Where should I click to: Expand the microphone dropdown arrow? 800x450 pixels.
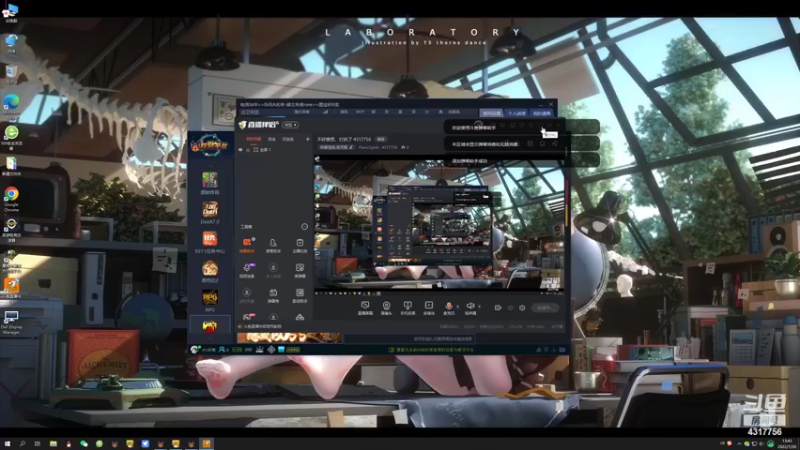click(457, 306)
